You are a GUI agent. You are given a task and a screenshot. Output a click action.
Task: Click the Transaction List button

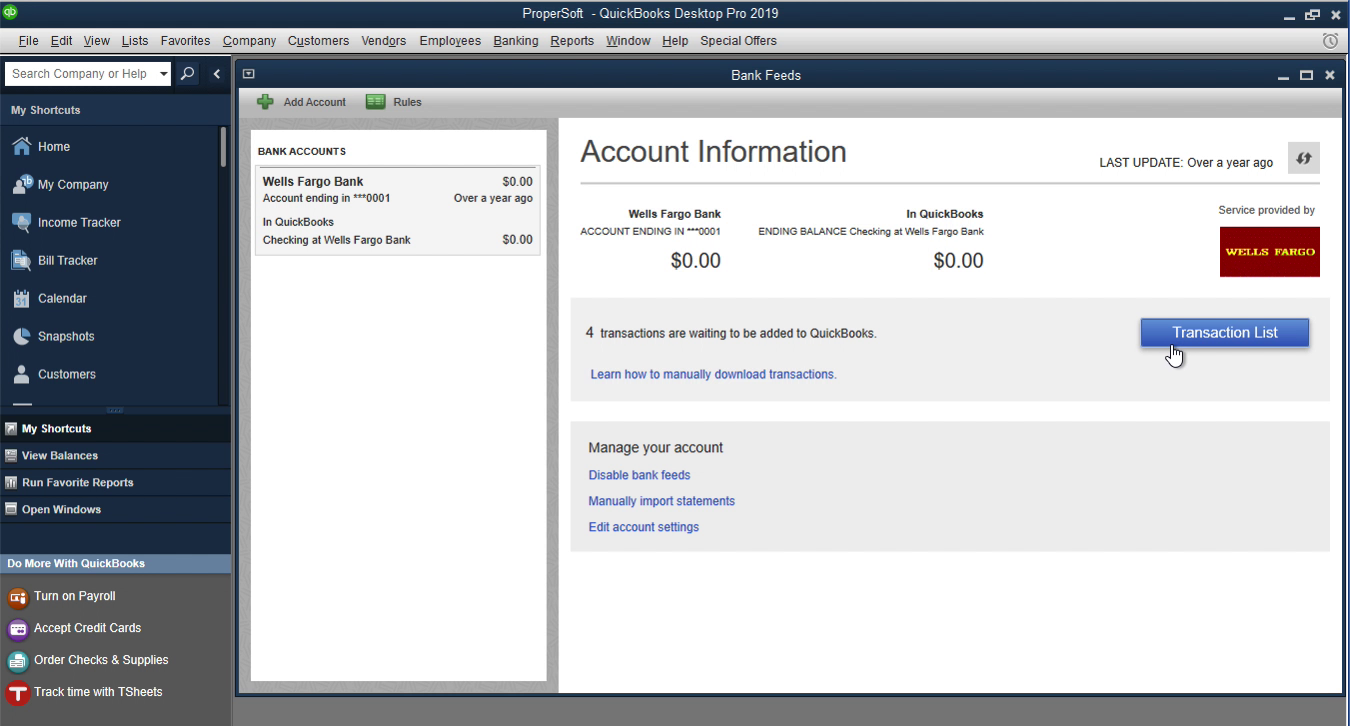pos(1225,333)
